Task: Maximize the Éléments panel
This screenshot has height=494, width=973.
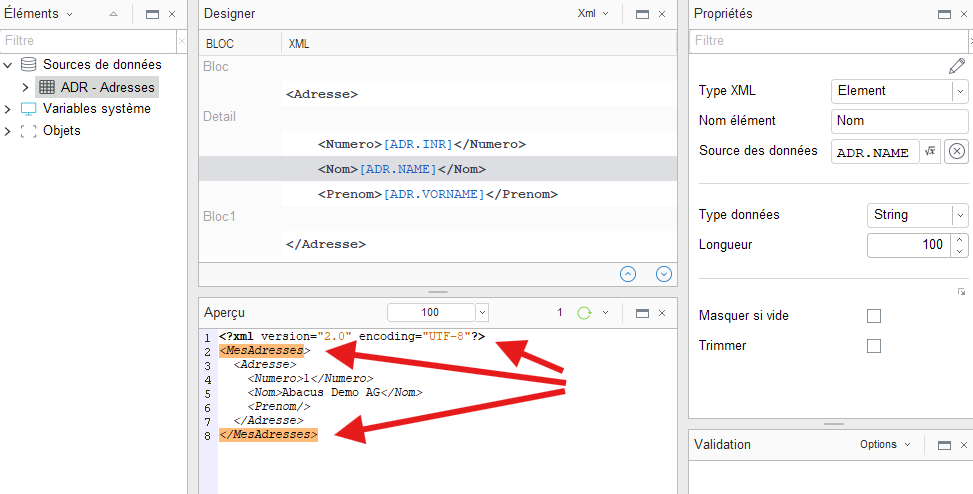Action: click(153, 14)
